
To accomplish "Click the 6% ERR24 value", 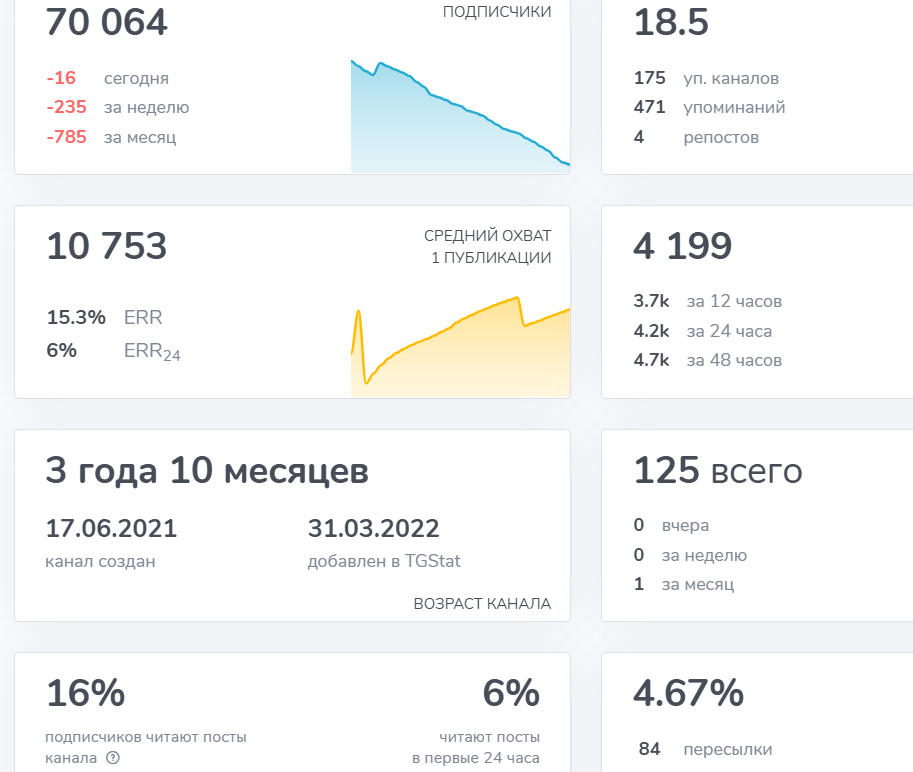I will pyautogui.click(x=61, y=350).
